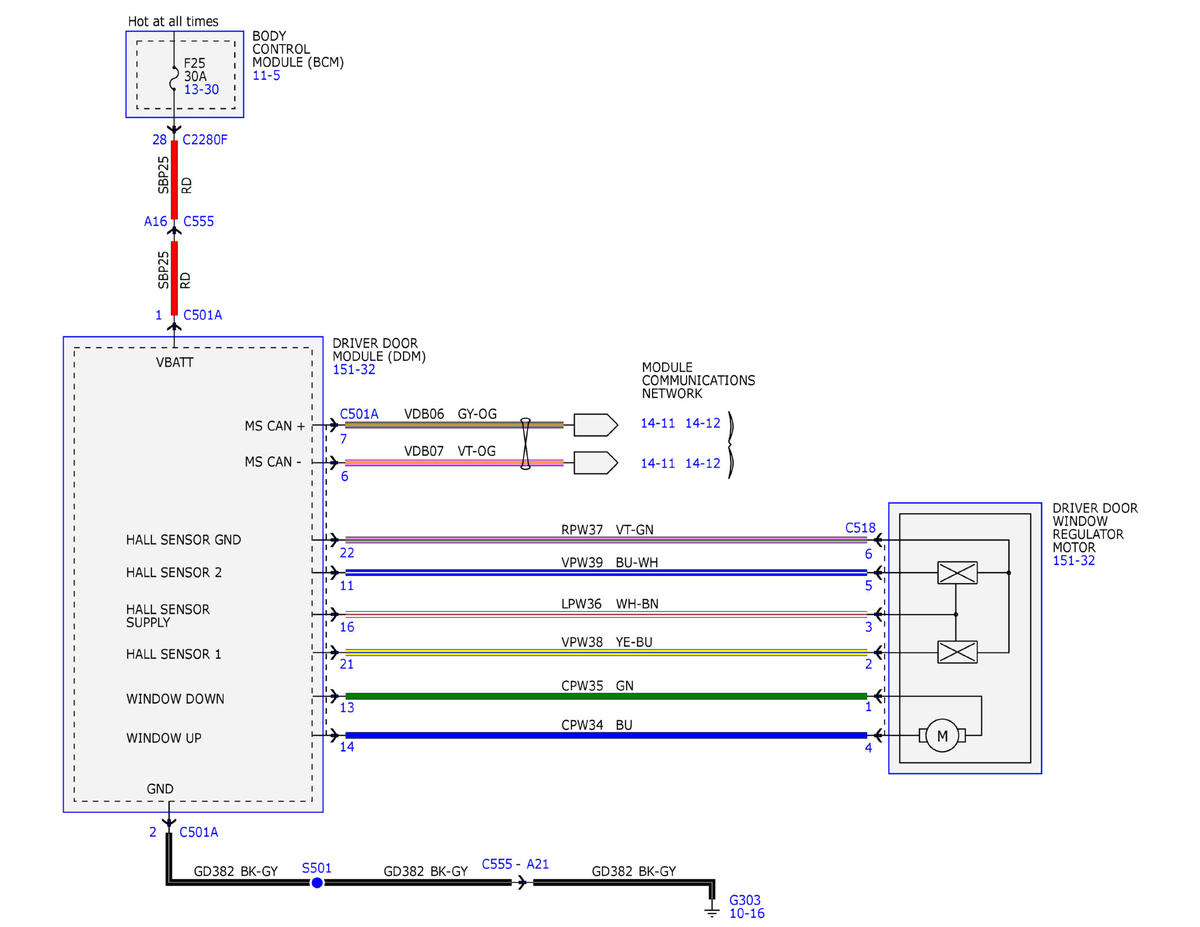Select the green CPW35 GN wire

(x=606, y=696)
